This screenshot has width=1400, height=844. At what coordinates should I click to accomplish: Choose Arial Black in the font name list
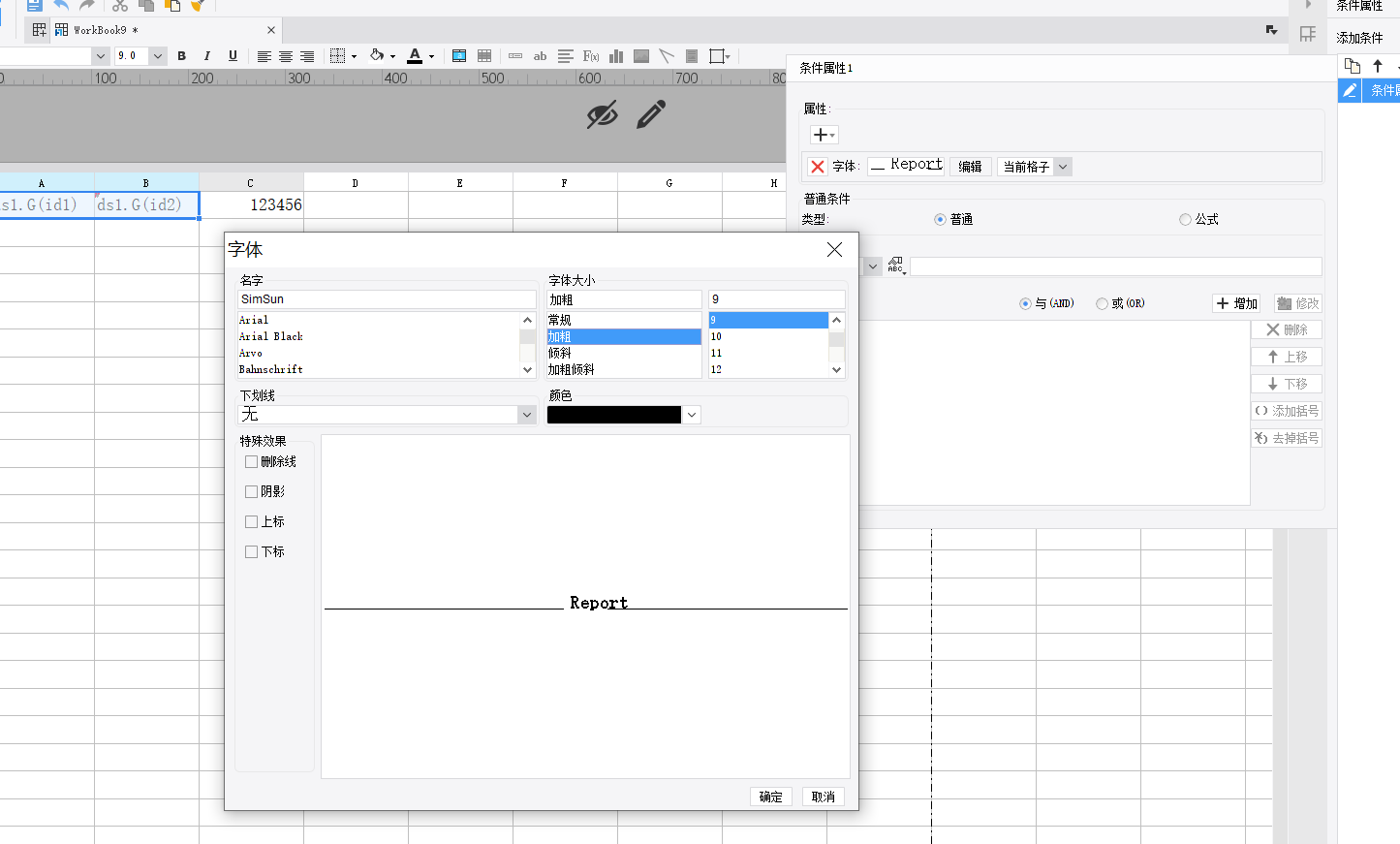(379, 337)
